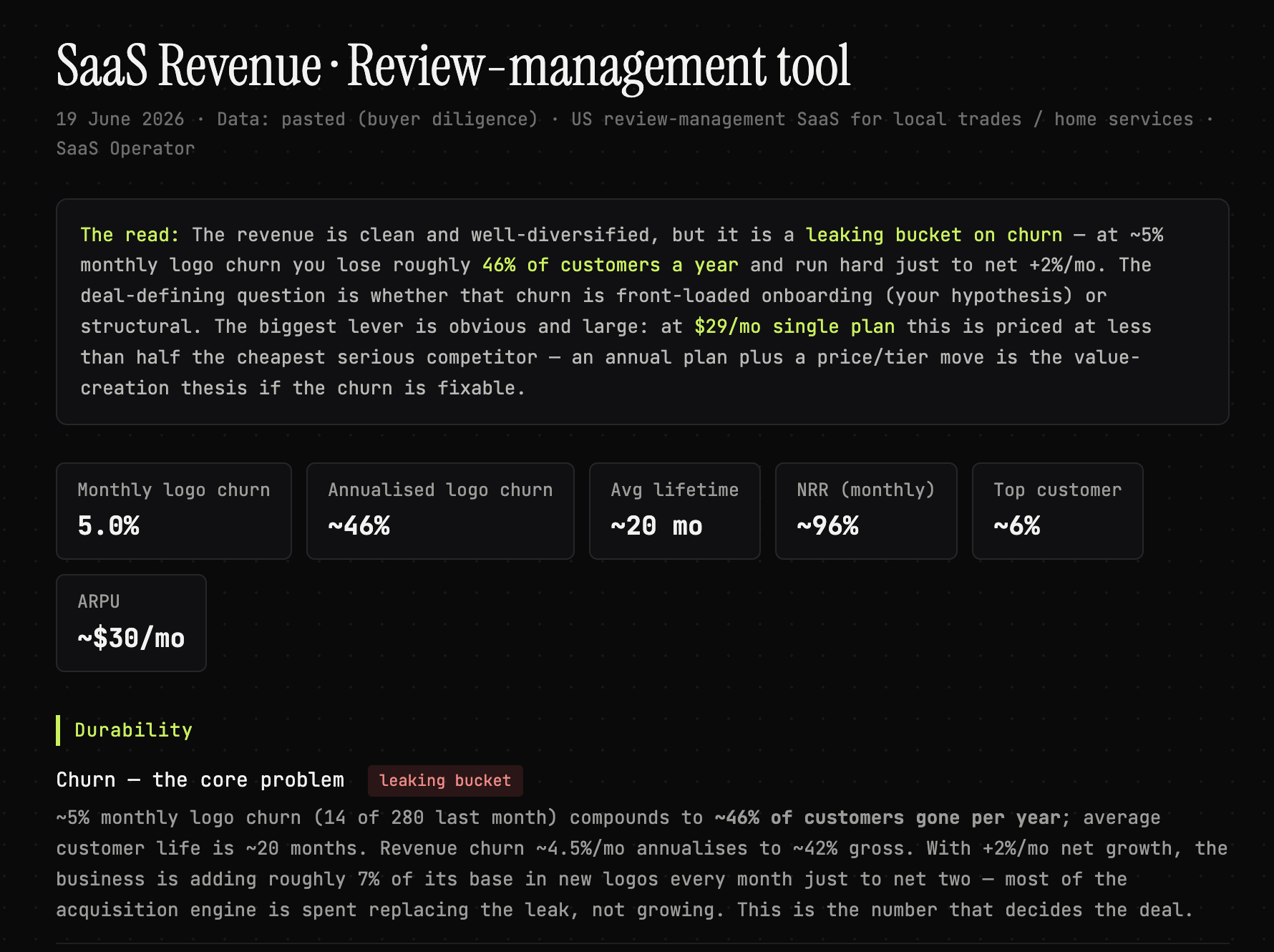The image size is (1274, 952).
Task: Click highlighted 'leaking bucket on churn' phrase
Action: coord(934,235)
